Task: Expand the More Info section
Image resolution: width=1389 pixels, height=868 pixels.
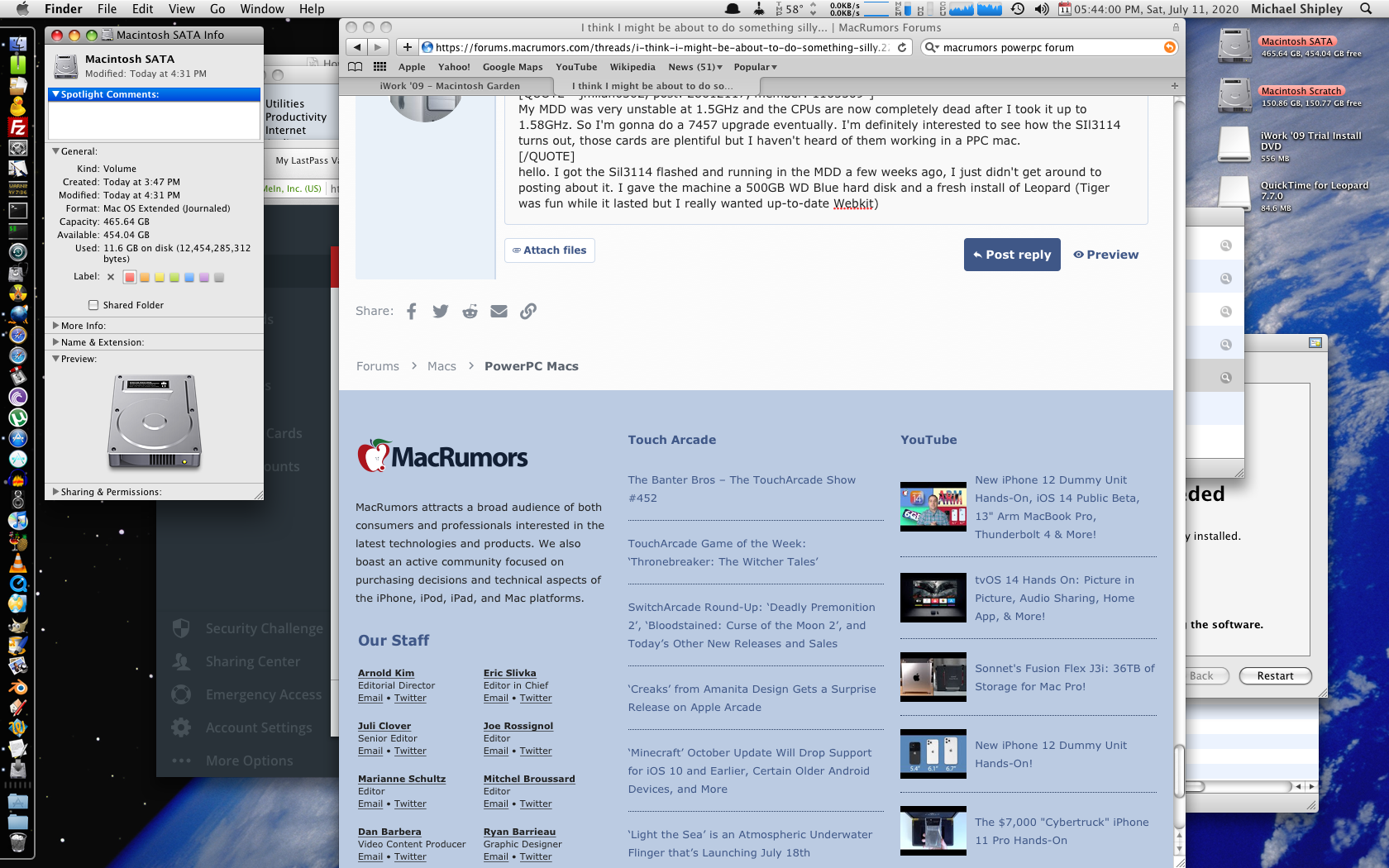Action: [56, 326]
